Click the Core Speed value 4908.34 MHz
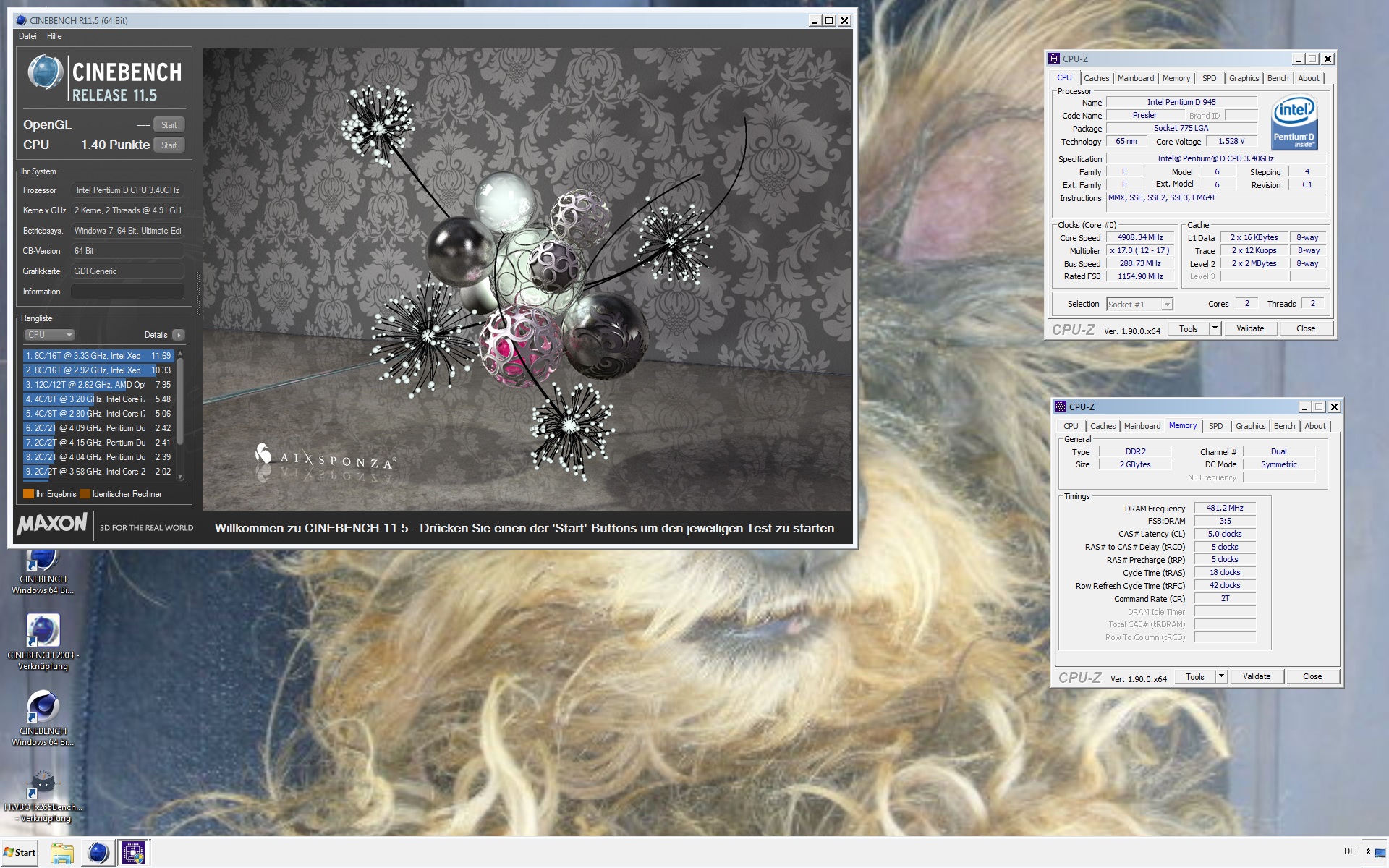 1140,238
